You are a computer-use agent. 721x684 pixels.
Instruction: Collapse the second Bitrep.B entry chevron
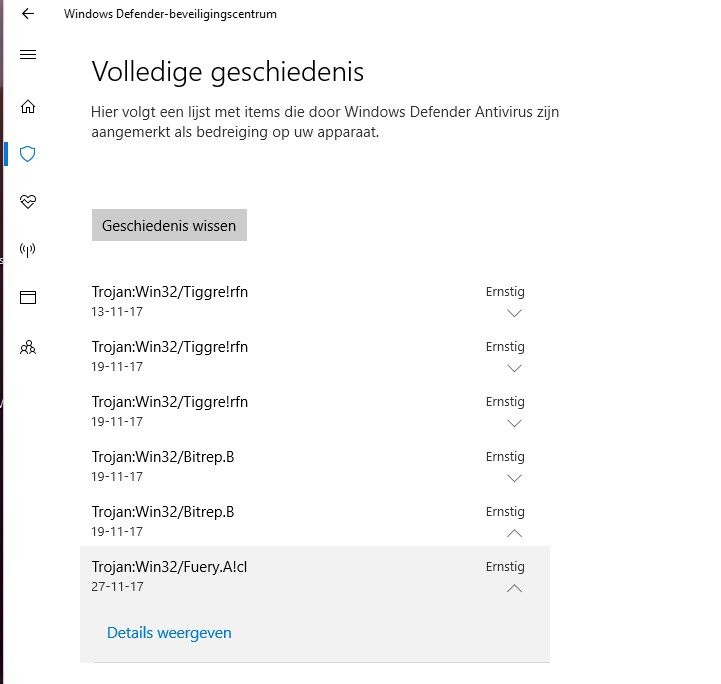click(x=514, y=533)
